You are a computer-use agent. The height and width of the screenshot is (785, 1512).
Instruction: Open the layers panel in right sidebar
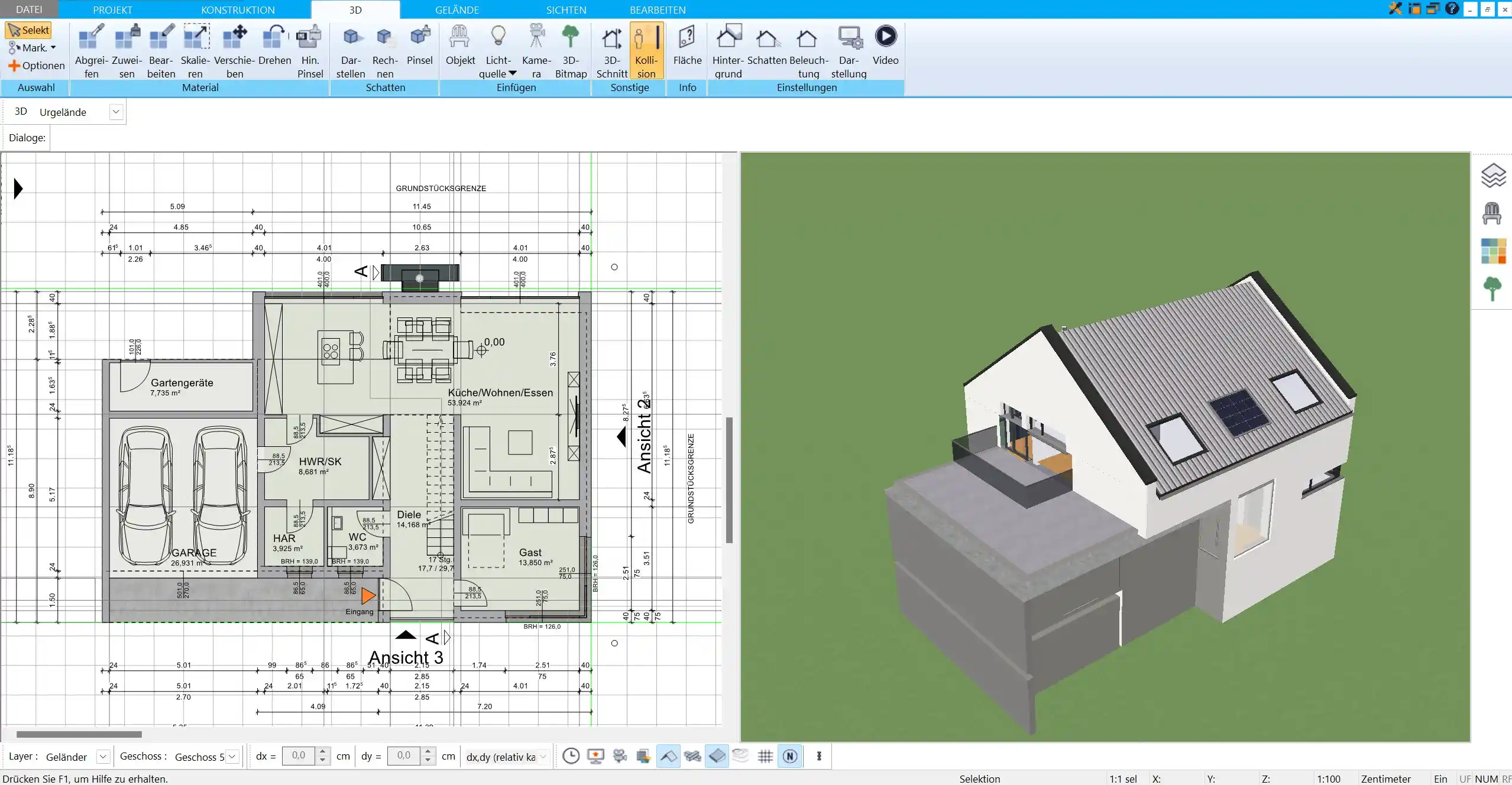tap(1492, 176)
